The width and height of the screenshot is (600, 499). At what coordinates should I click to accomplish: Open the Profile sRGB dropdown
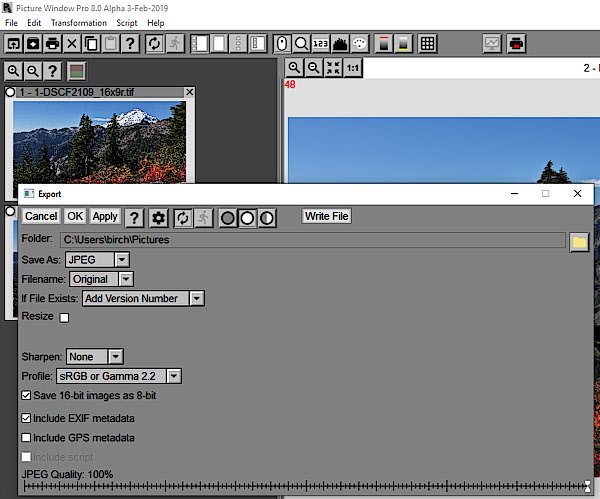tap(174, 376)
